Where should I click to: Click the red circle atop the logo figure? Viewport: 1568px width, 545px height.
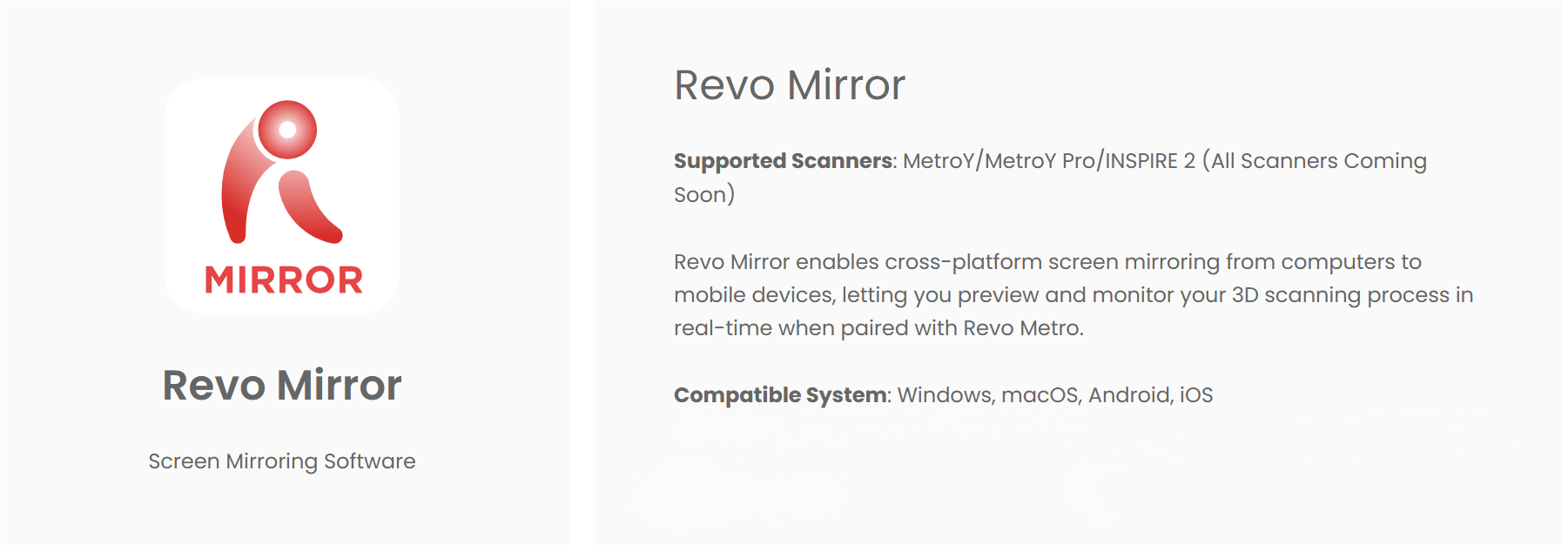(x=287, y=130)
